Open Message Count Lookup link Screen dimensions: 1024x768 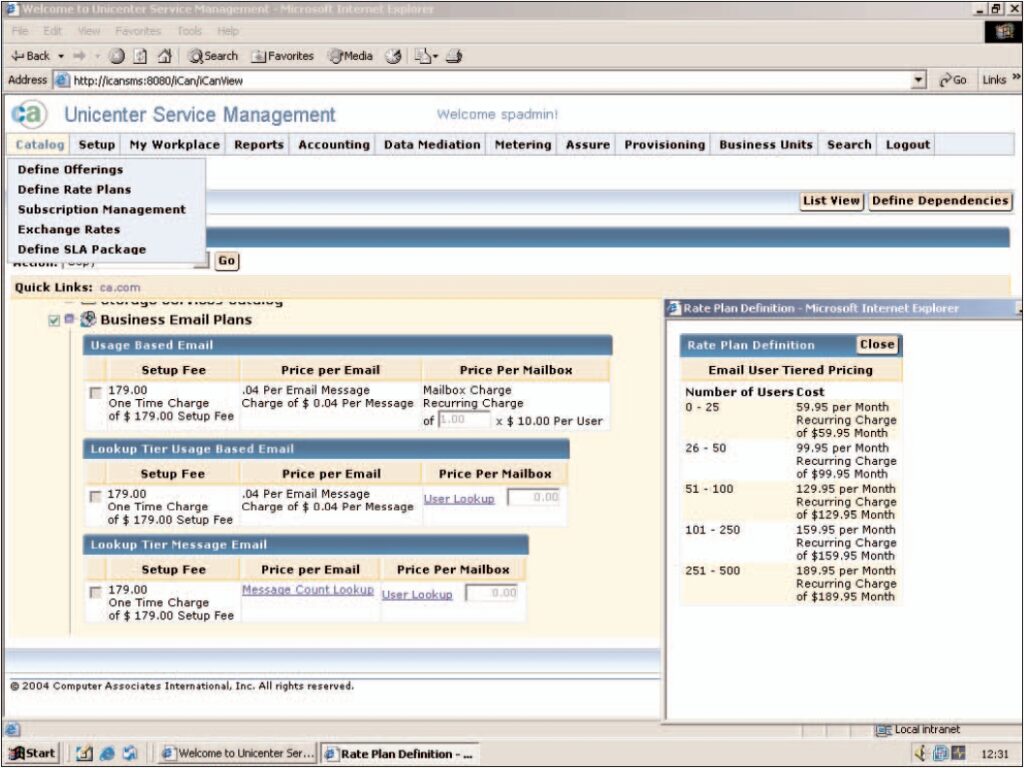click(308, 590)
